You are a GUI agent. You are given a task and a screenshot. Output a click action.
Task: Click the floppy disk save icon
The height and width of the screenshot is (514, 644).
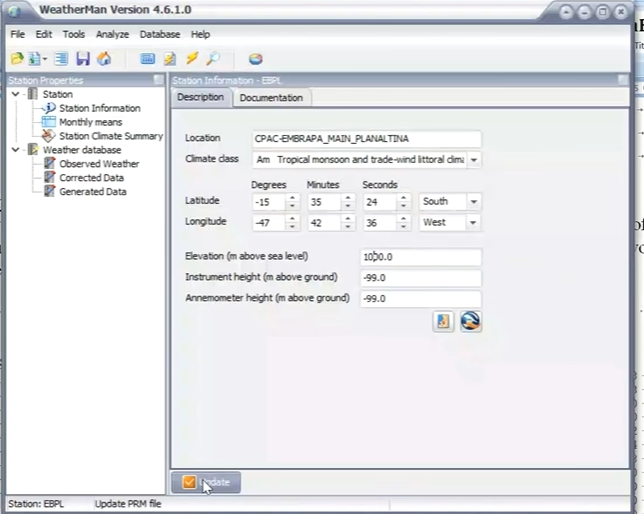point(83,59)
